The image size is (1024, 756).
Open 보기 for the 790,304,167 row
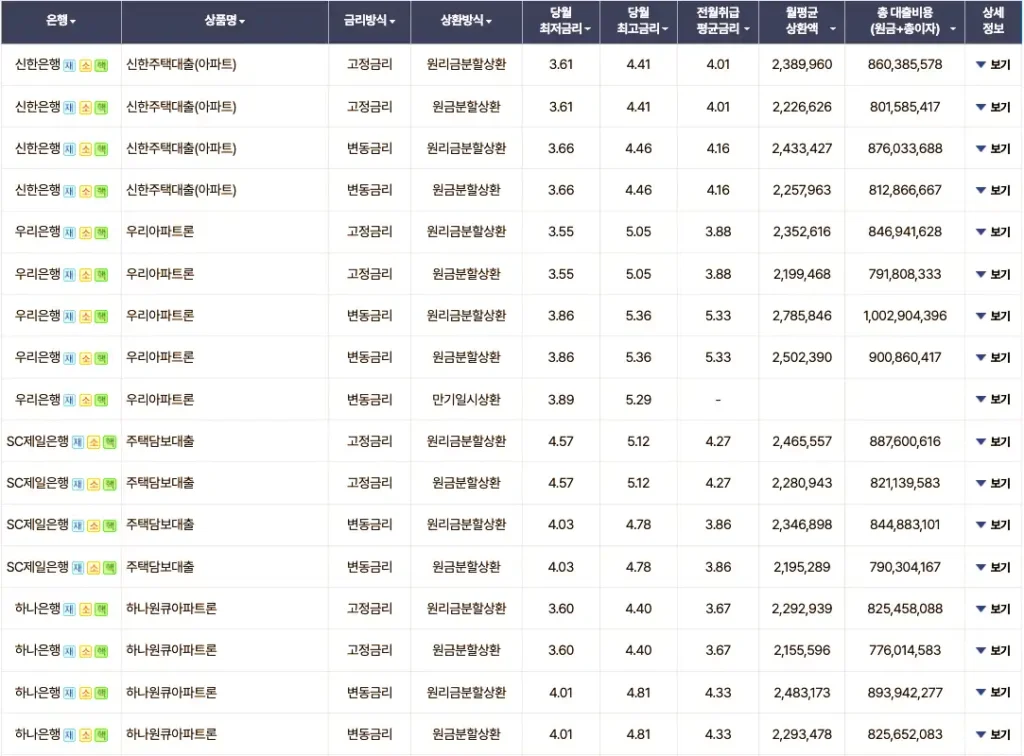tap(993, 567)
